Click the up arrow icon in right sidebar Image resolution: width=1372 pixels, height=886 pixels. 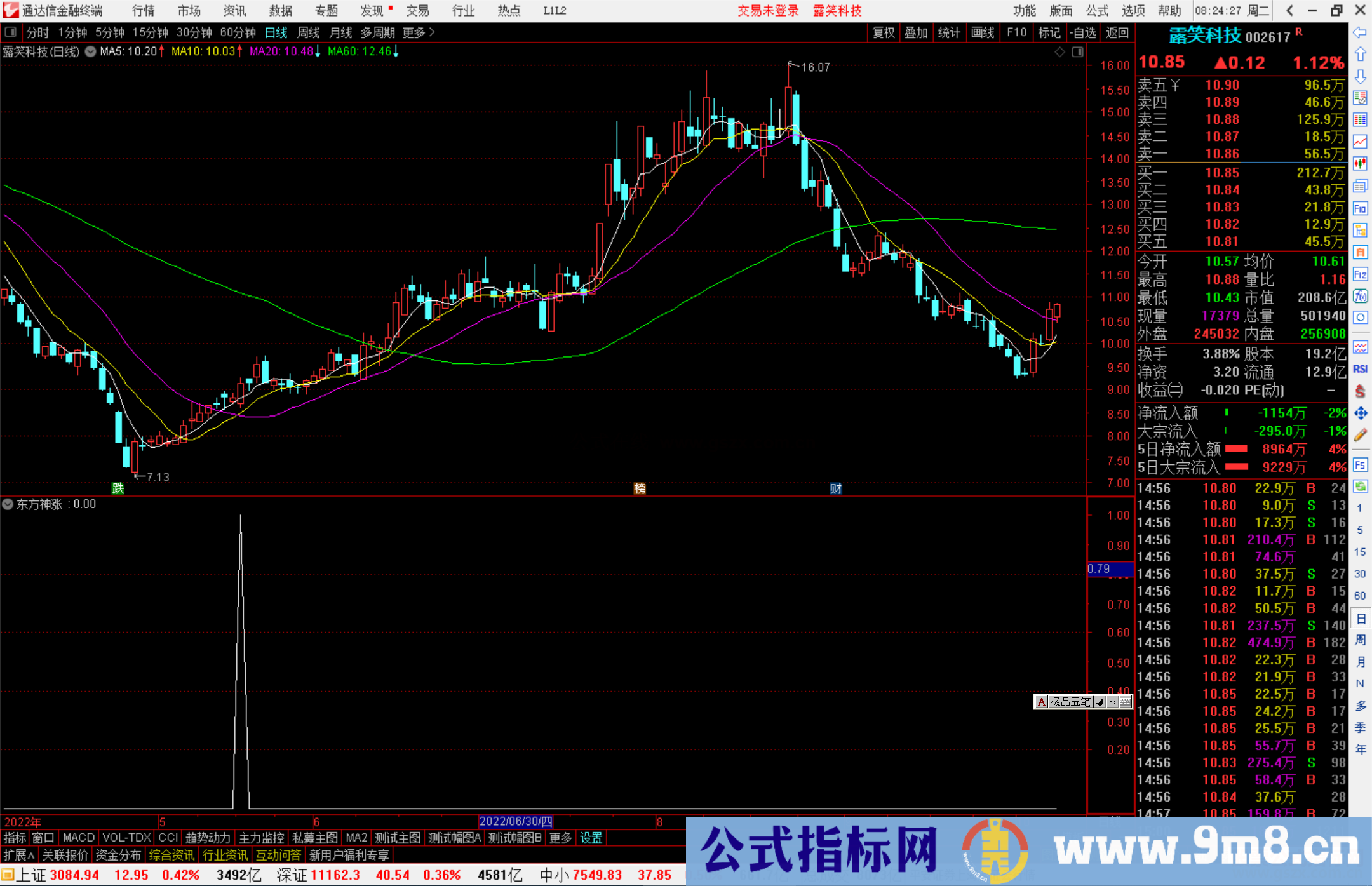tap(1360, 55)
